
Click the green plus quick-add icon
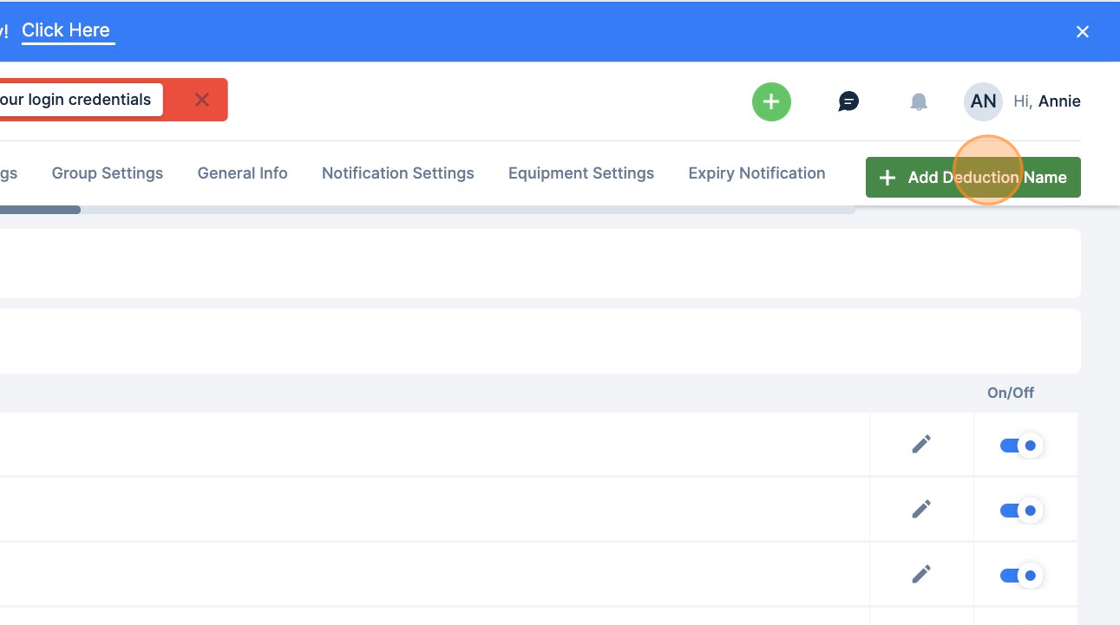pos(771,101)
